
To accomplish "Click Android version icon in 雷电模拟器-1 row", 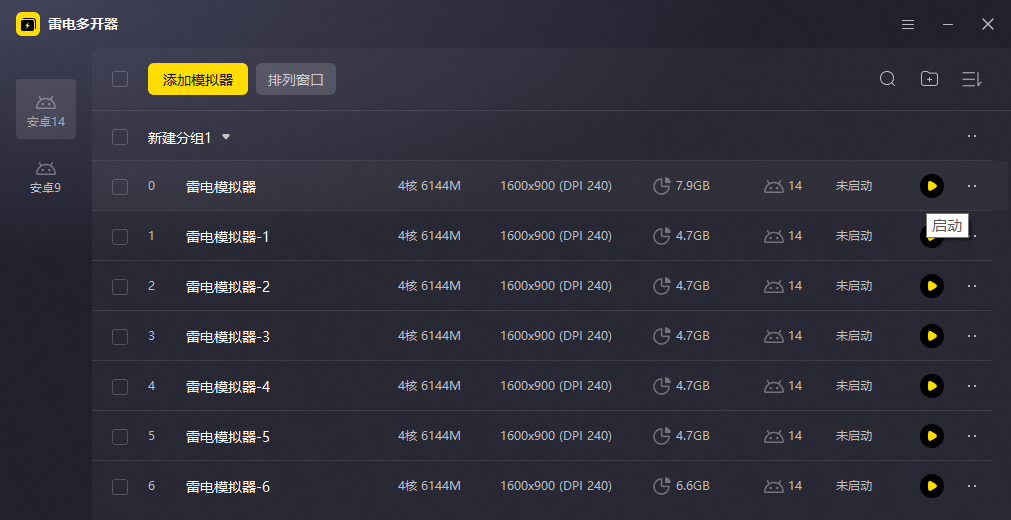I will tap(774, 237).
